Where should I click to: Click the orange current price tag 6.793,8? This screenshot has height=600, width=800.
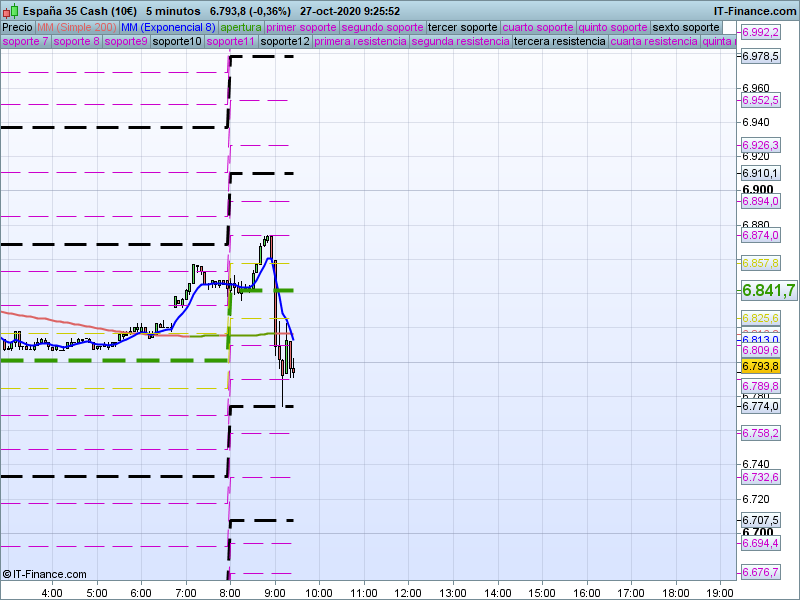[x=760, y=367]
